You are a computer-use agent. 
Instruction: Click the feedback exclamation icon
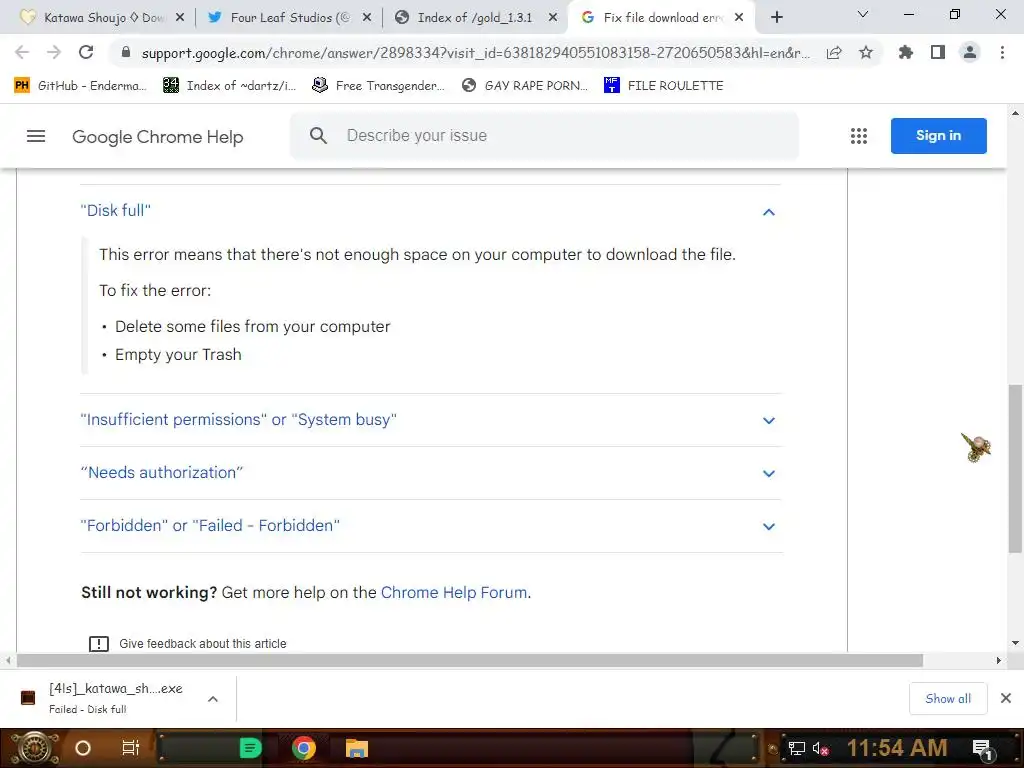(99, 644)
